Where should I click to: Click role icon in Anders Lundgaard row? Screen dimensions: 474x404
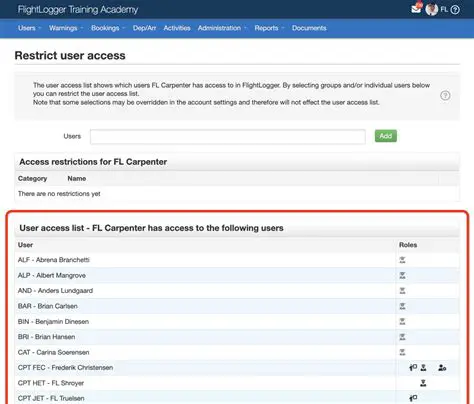[402, 291]
